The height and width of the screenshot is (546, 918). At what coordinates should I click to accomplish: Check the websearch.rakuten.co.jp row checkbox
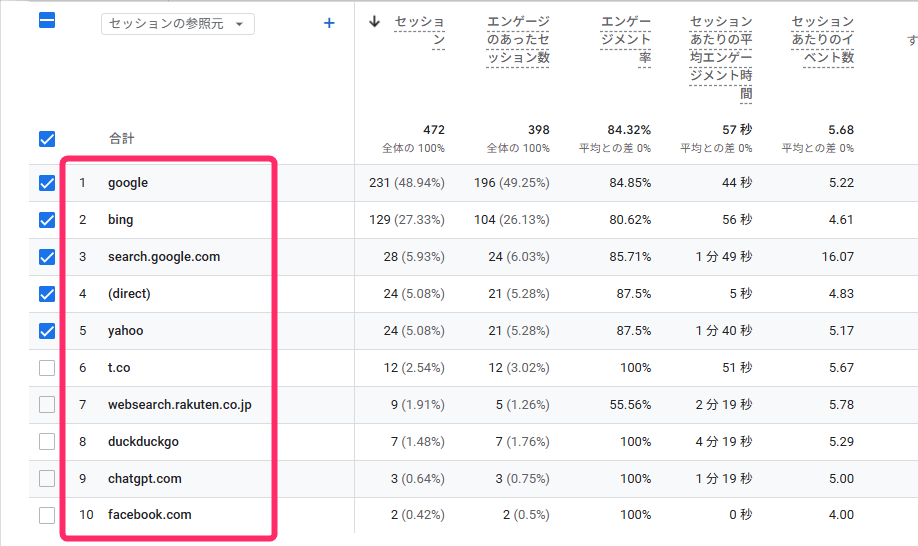pyautogui.click(x=47, y=405)
